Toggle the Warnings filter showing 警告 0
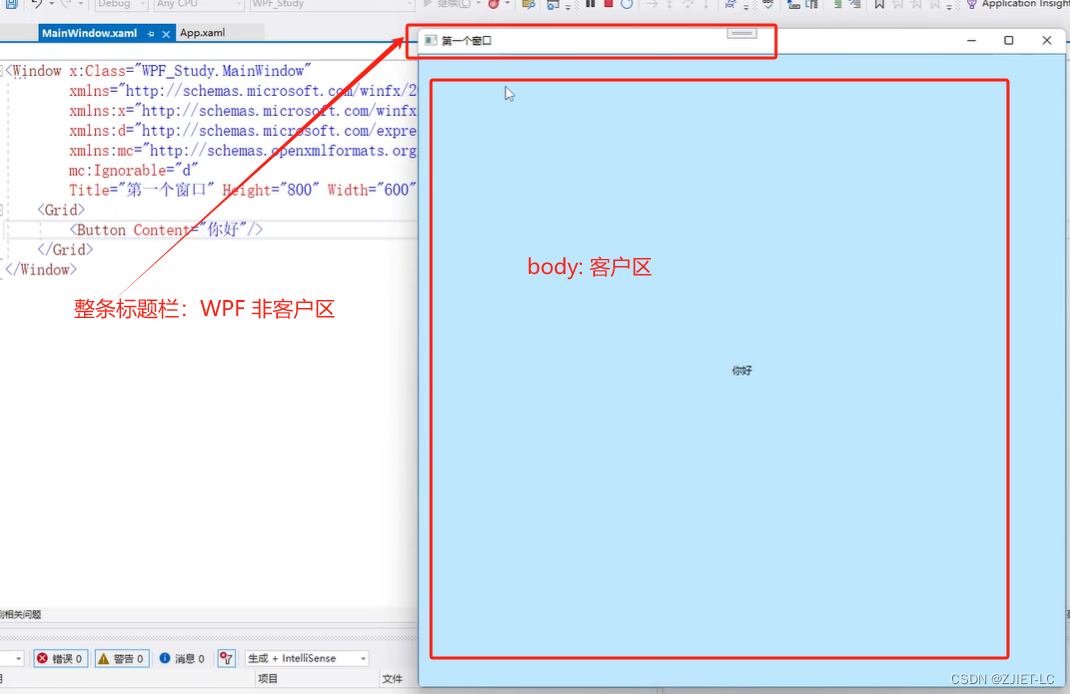1070x694 pixels. pos(121,658)
